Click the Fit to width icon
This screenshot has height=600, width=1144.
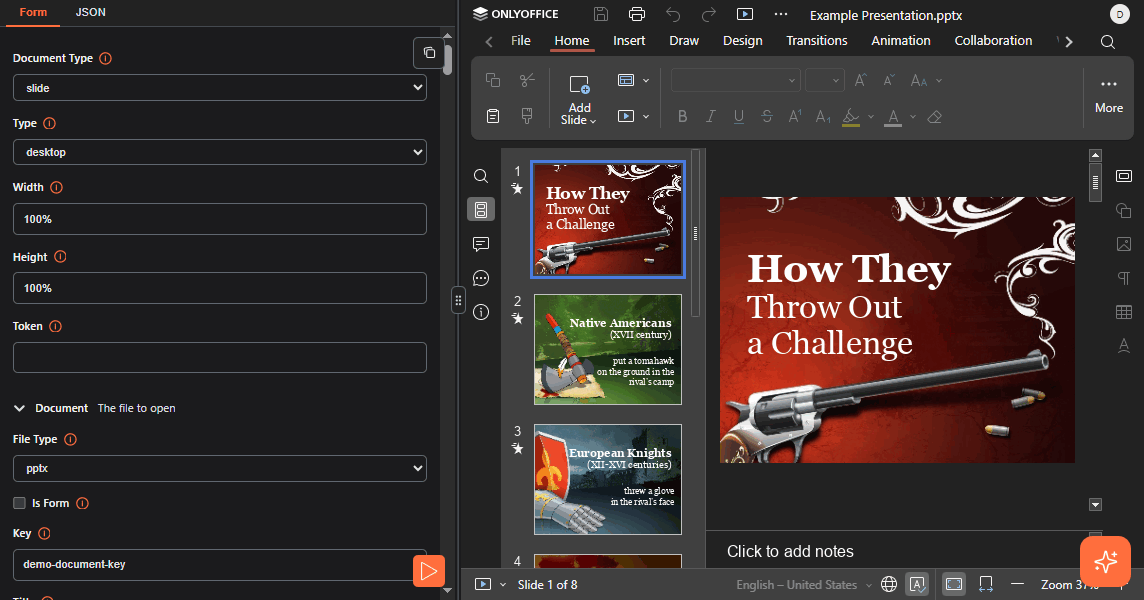[986, 584]
